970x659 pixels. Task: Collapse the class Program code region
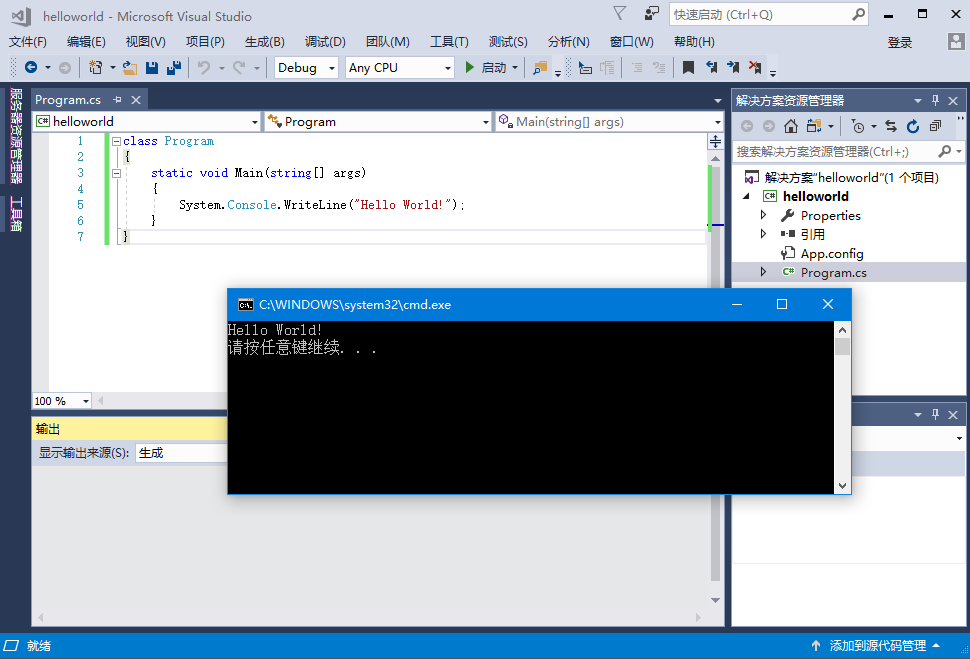coord(116,141)
